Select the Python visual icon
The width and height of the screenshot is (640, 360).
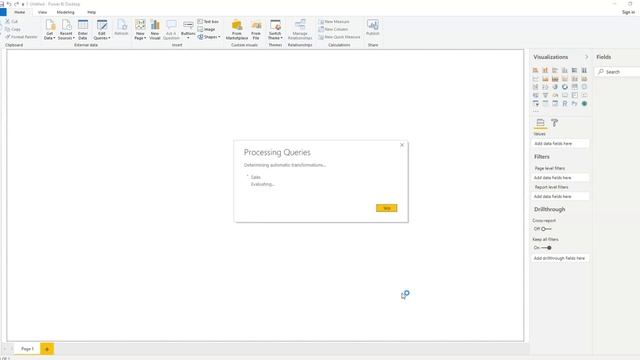pyautogui.click(x=575, y=104)
